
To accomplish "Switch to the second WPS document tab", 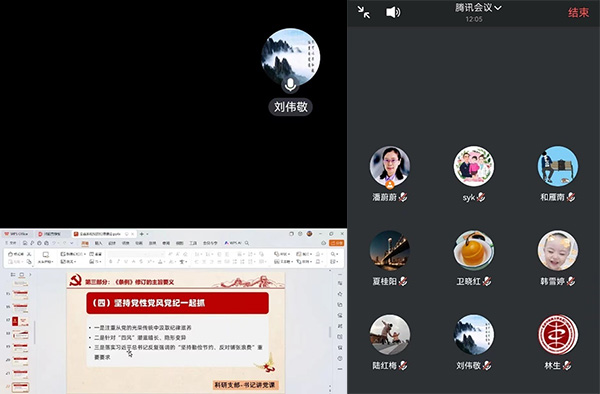I will coord(51,234).
